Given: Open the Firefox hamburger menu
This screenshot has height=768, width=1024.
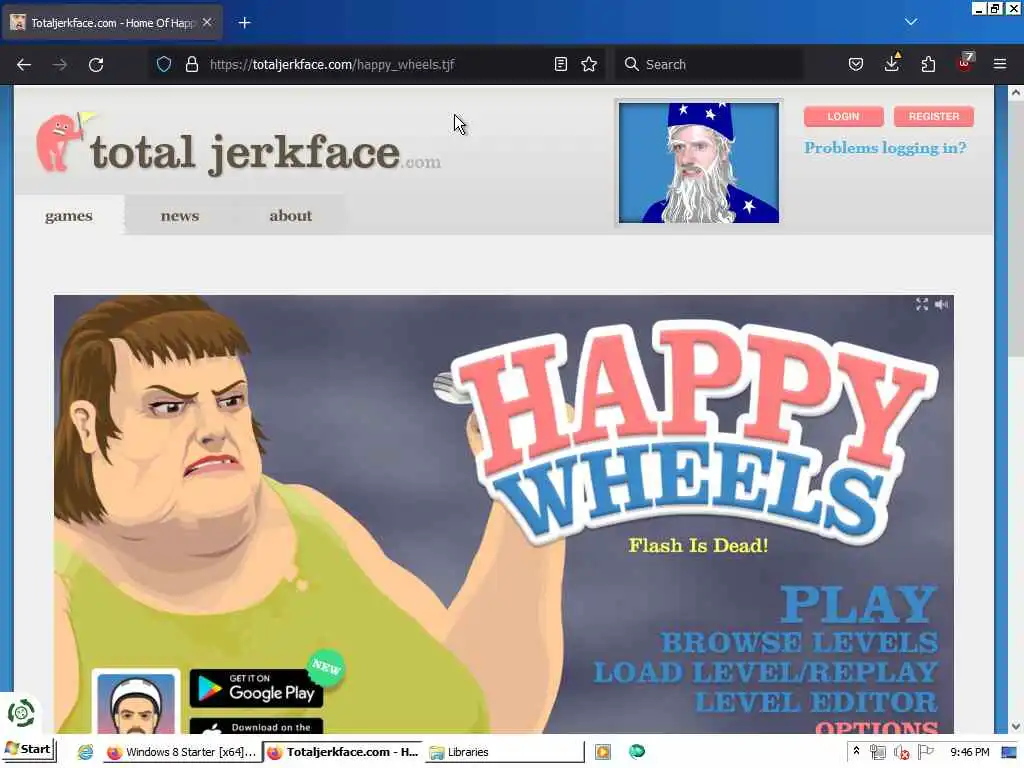Looking at the screenshot, I should tap(1000, 64).
